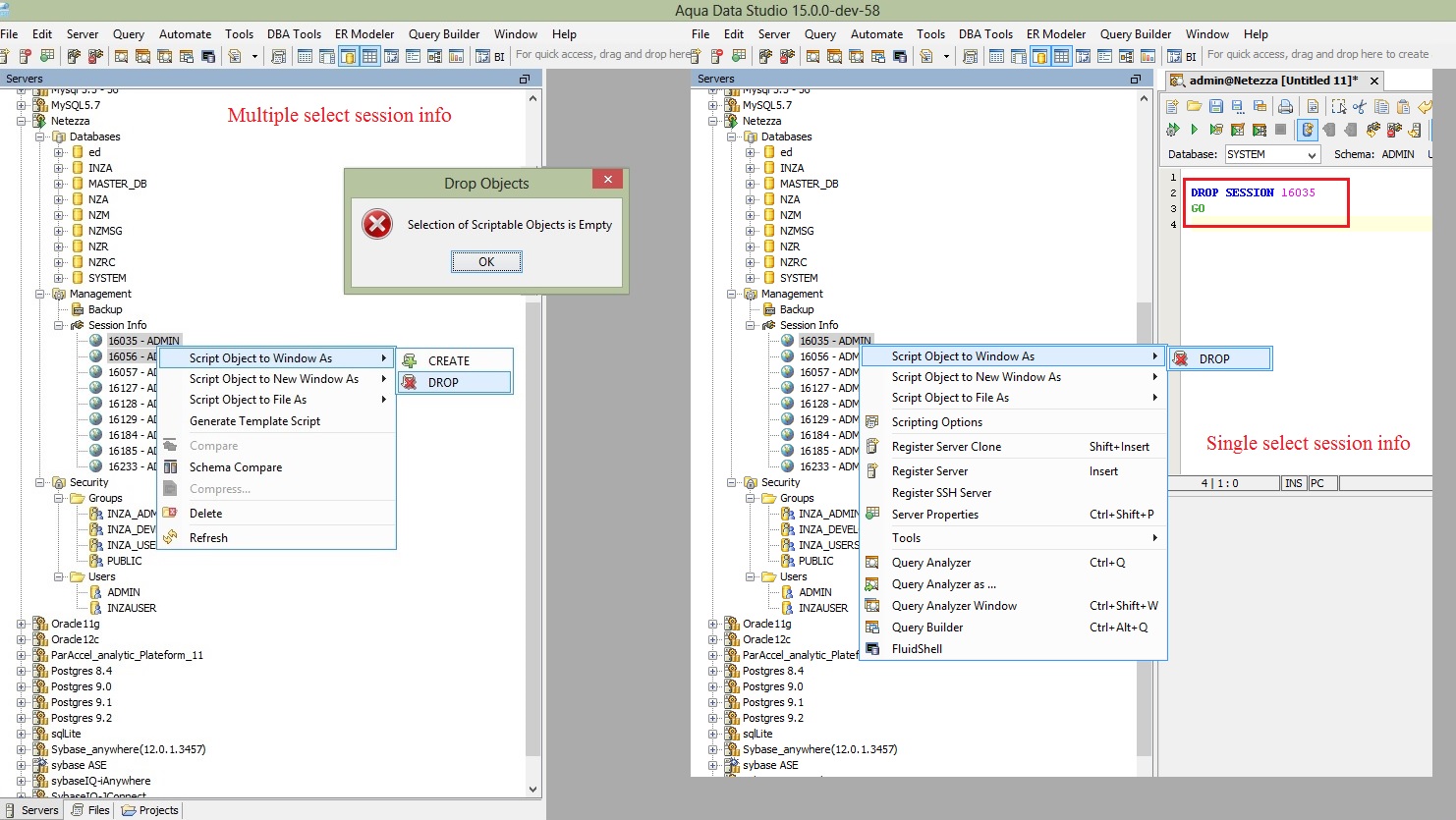Choose Server Properties in right context menu
Viewport: 1456px width, 820px height.
1013,515
